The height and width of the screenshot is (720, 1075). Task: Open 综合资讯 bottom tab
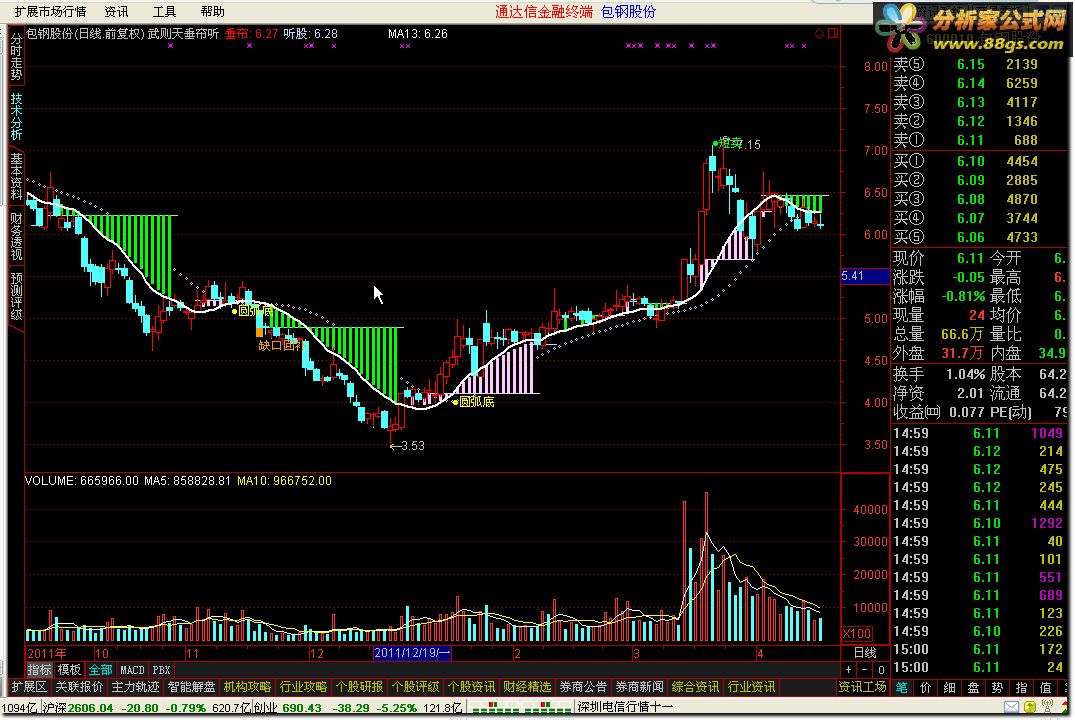(x=695, y=687)
